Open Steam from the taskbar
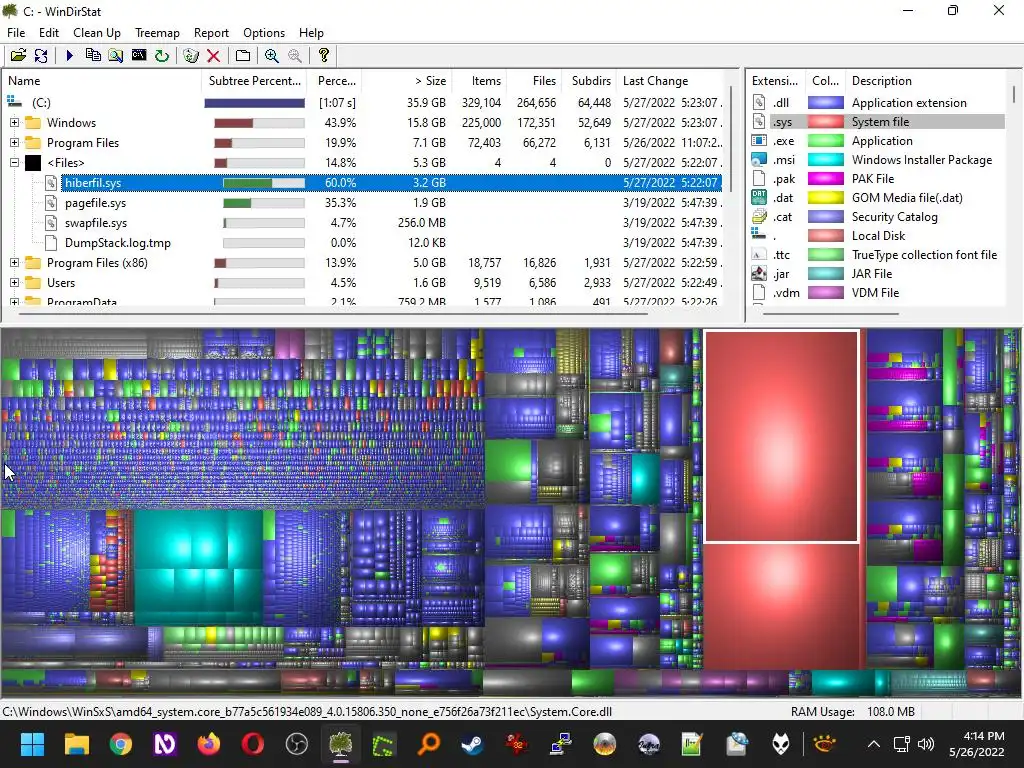This screenshot has width=1024, height=768. (x=472, y=743)
